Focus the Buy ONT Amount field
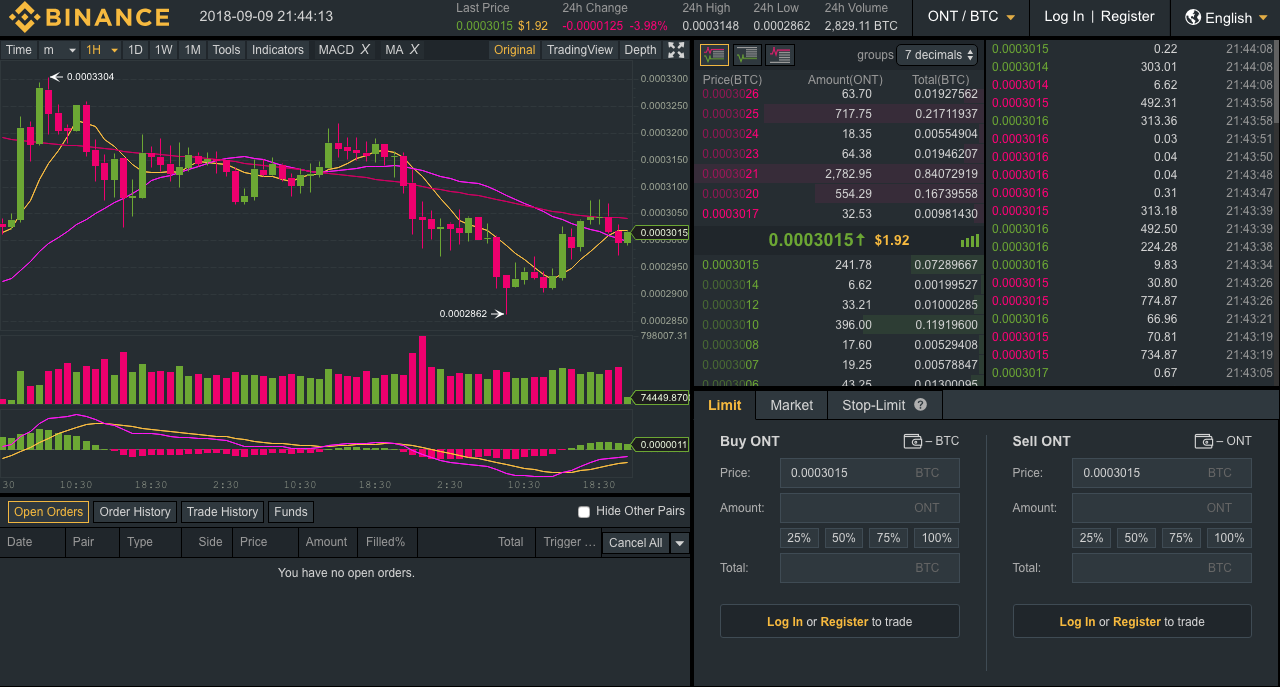 pyautogui.click(x=870, y=508)
